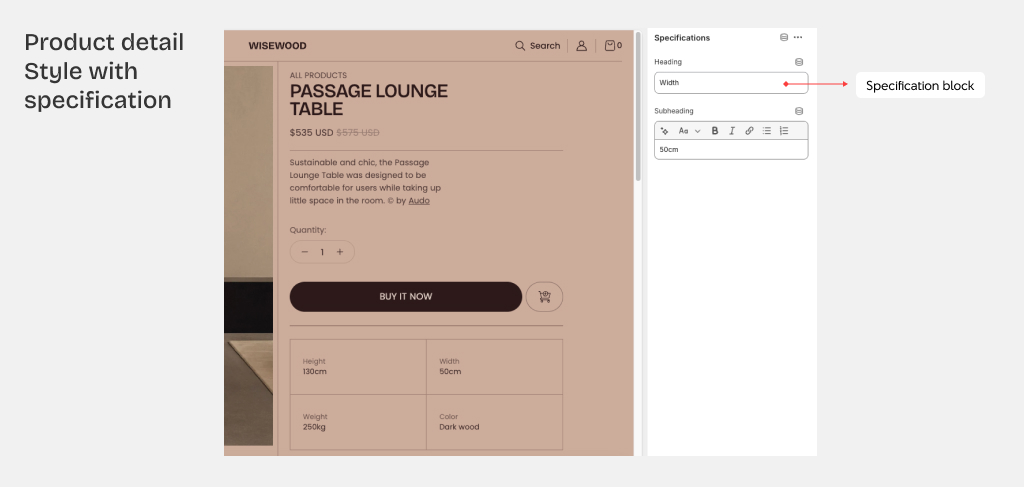Click the PASSAGE LOUNGE TABLE product title
The width and height of the screenshot is (1024, 487).
click(x=368, y=100)
